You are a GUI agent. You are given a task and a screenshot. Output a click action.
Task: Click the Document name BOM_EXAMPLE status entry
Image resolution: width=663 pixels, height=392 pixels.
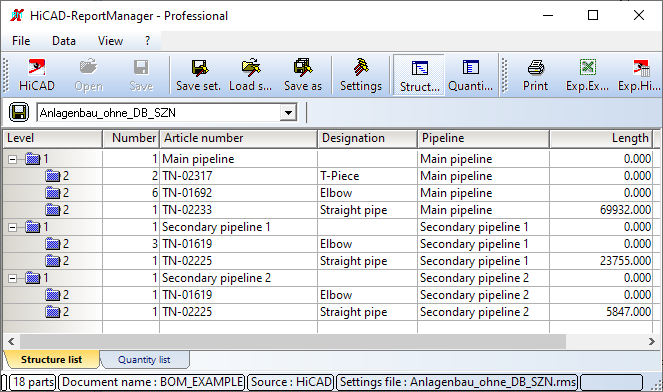click(x=152, y=382)
